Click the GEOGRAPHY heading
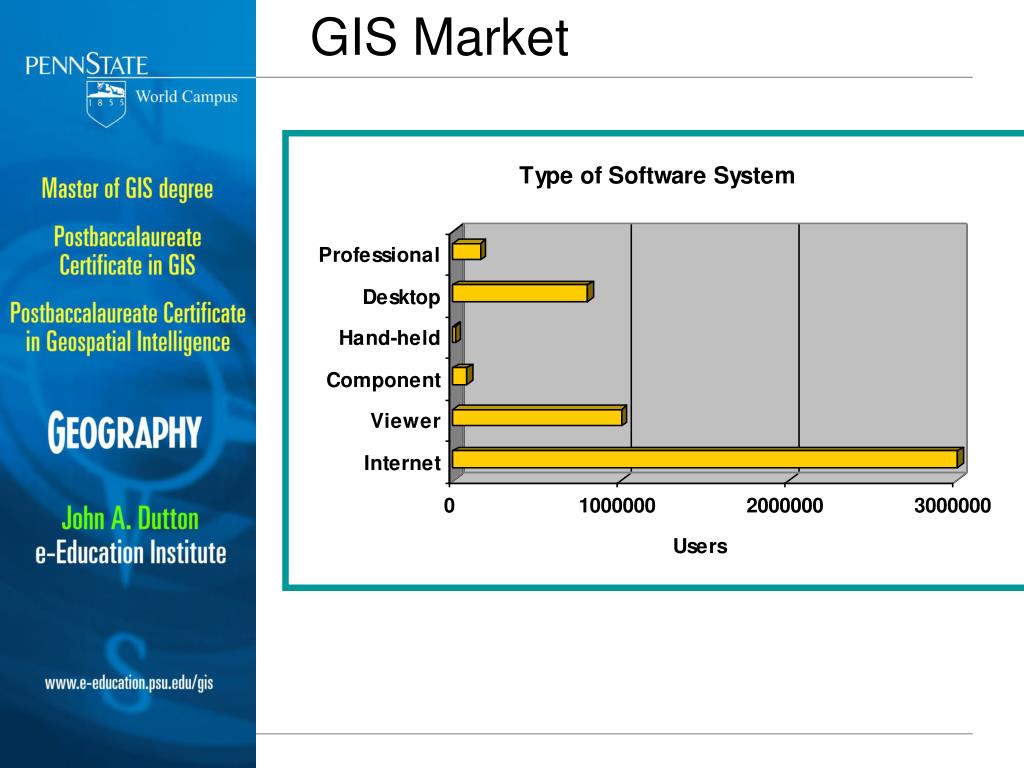 click(125, 432)
